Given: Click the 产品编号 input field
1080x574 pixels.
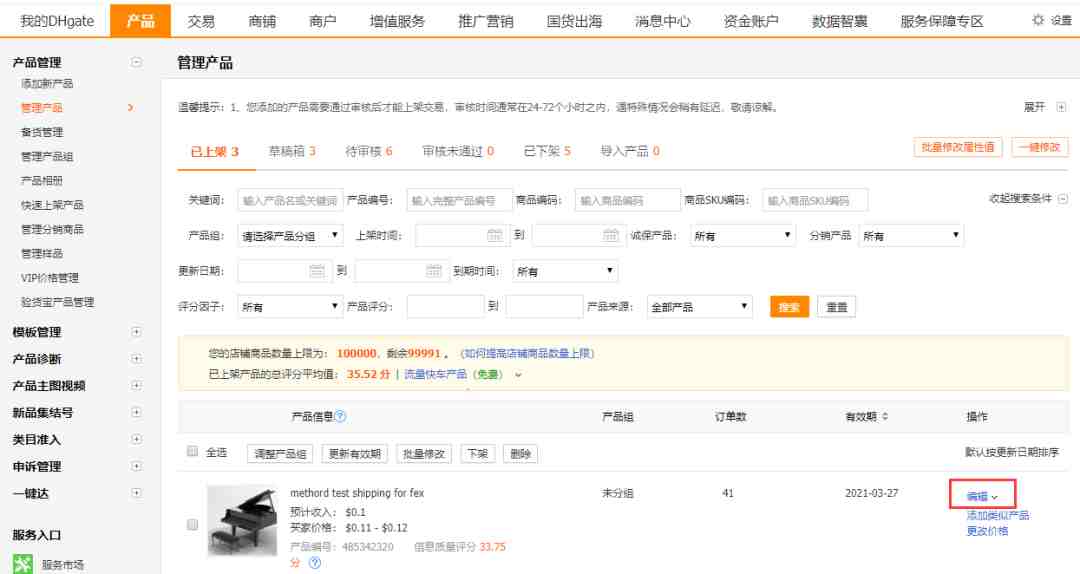Looking at the screenshot, I should tap(459, 200).
